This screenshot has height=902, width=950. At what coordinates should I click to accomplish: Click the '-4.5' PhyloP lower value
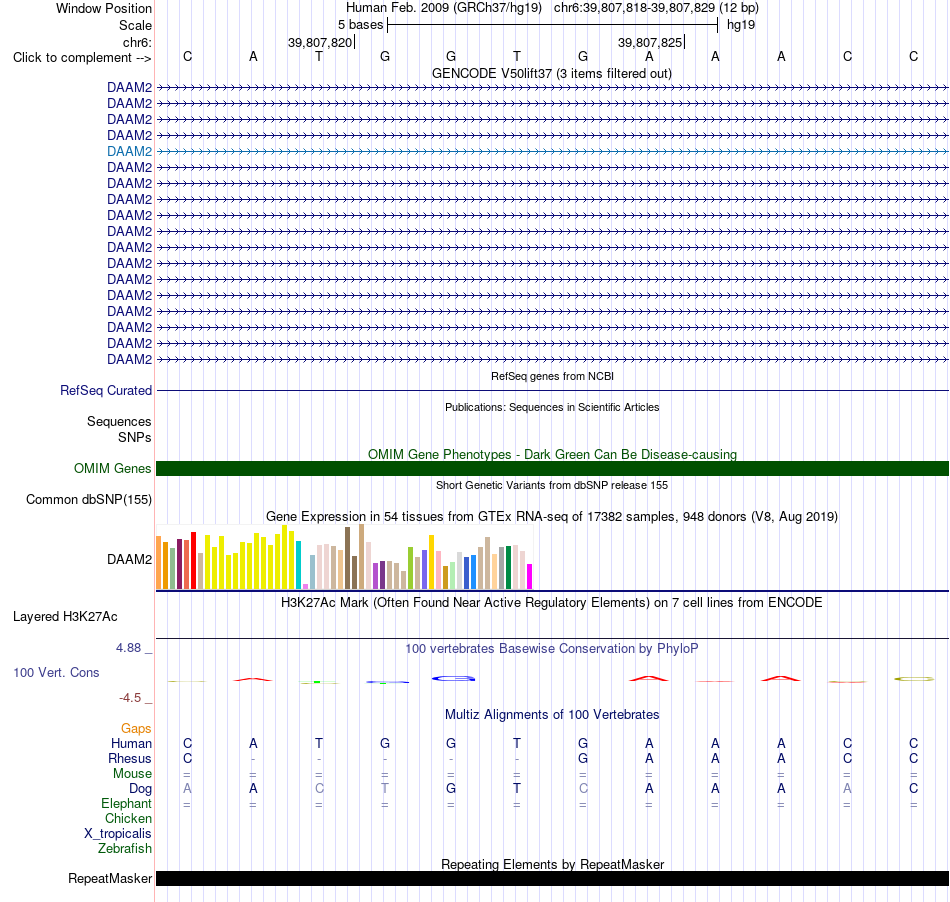(130, 698)
